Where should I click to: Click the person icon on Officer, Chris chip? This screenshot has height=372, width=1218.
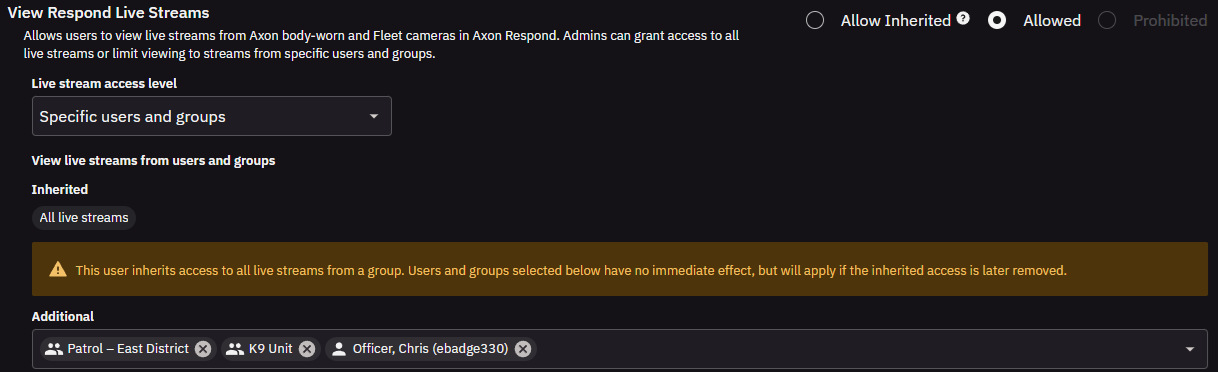[x=339, y=349]
